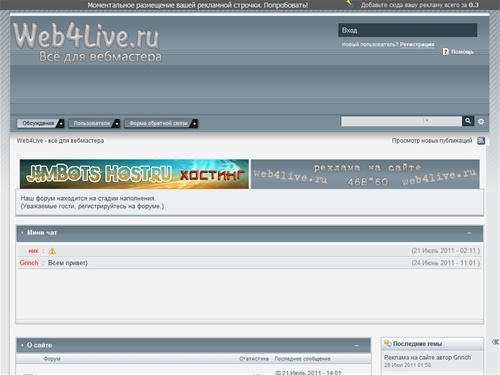The height and width of the screenshot is (375, 500).
Task: Open the Реклама на сайте автор Grinch topic
Action: 427,357
